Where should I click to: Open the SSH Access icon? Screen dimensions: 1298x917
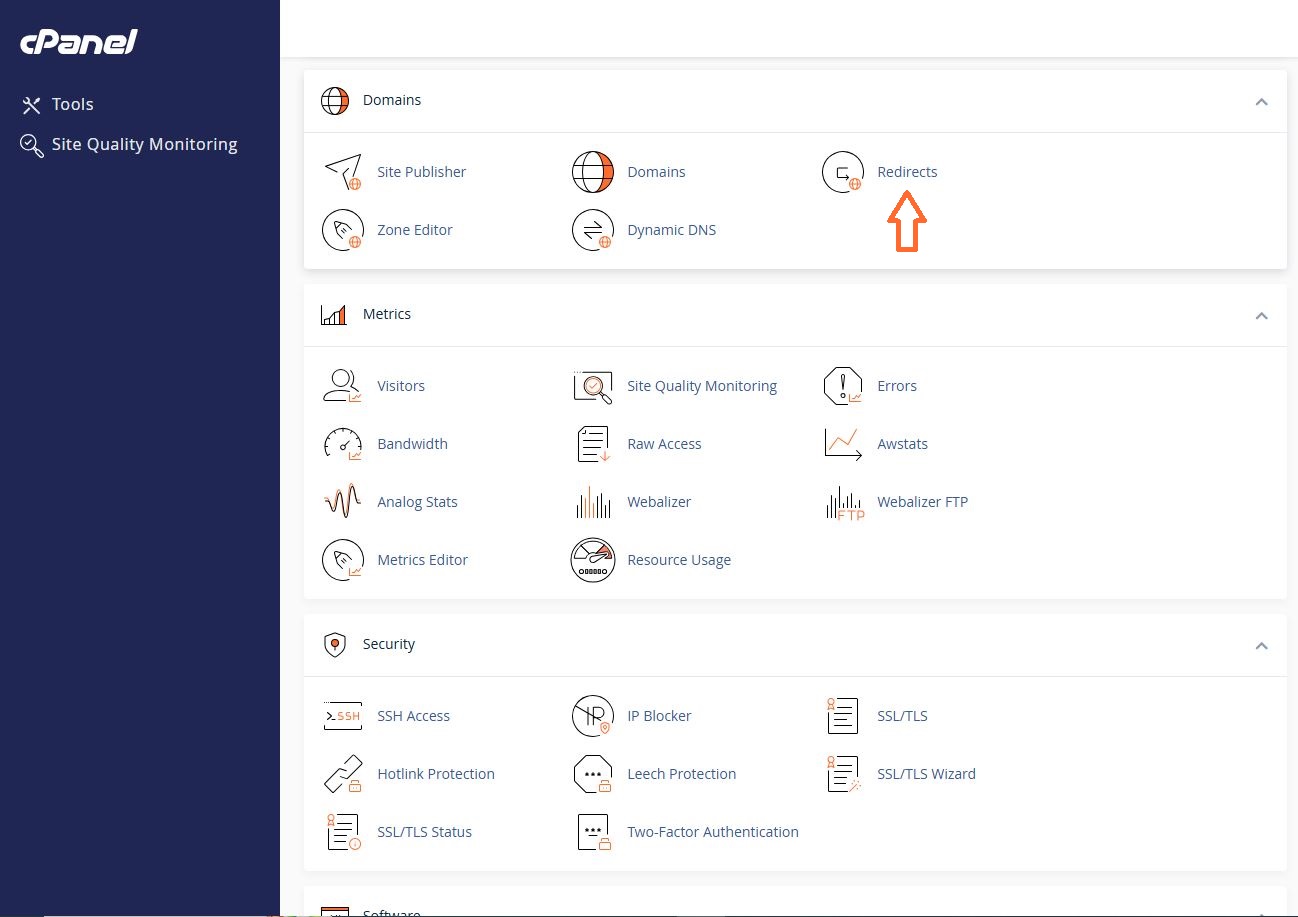[342, 716]
